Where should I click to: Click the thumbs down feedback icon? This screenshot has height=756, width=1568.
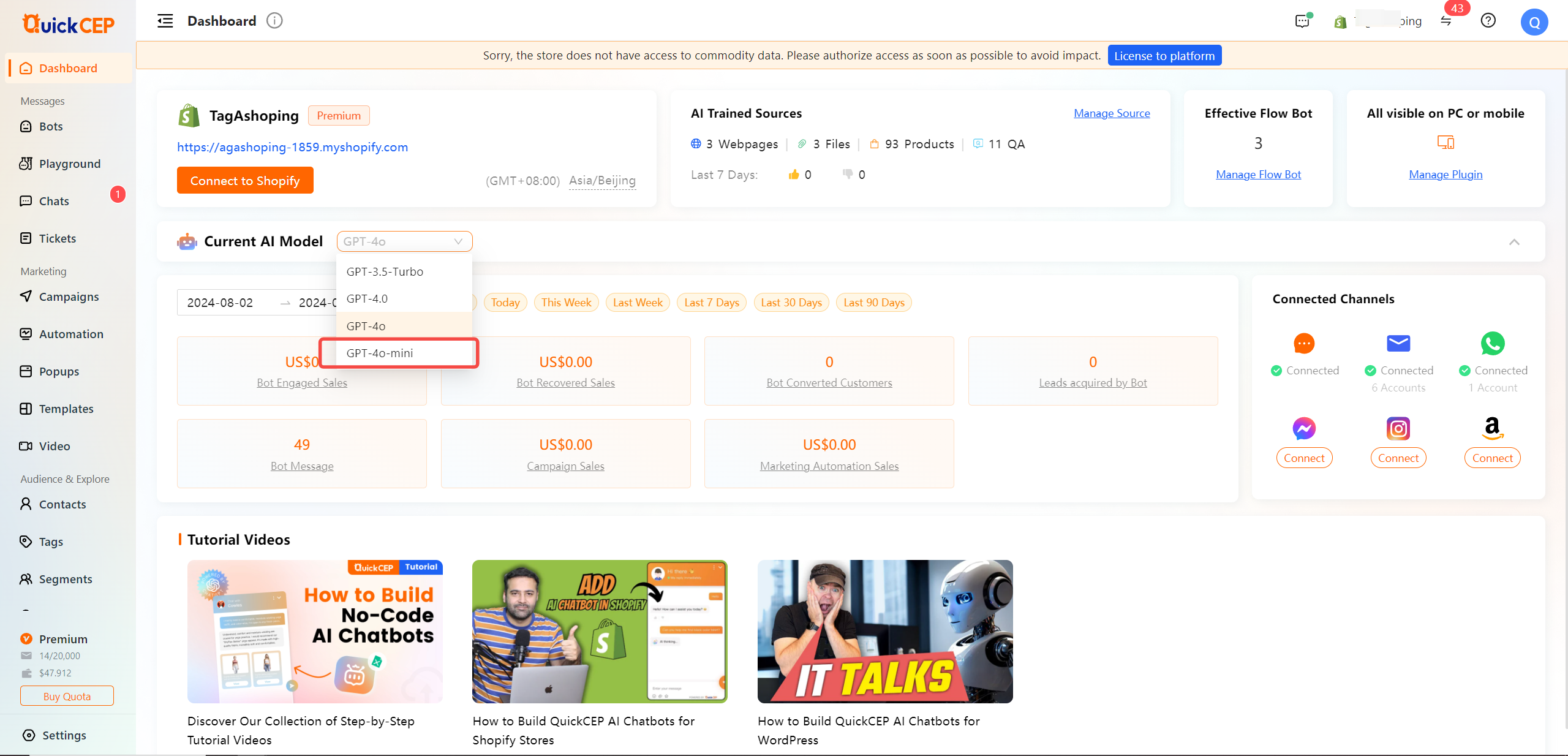[x=848, y=175]
